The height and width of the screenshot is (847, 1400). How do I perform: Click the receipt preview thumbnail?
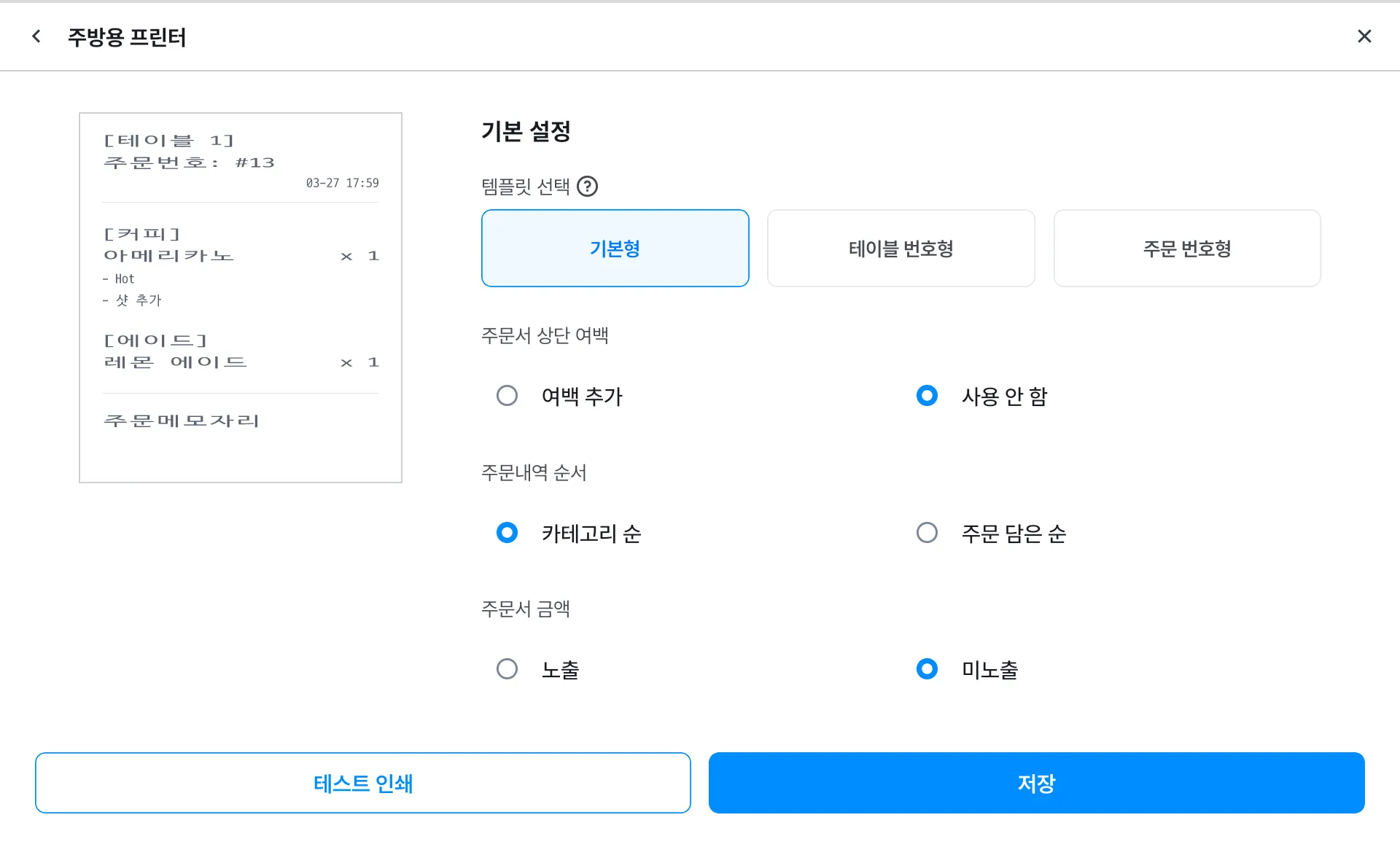tap(241, 297)
